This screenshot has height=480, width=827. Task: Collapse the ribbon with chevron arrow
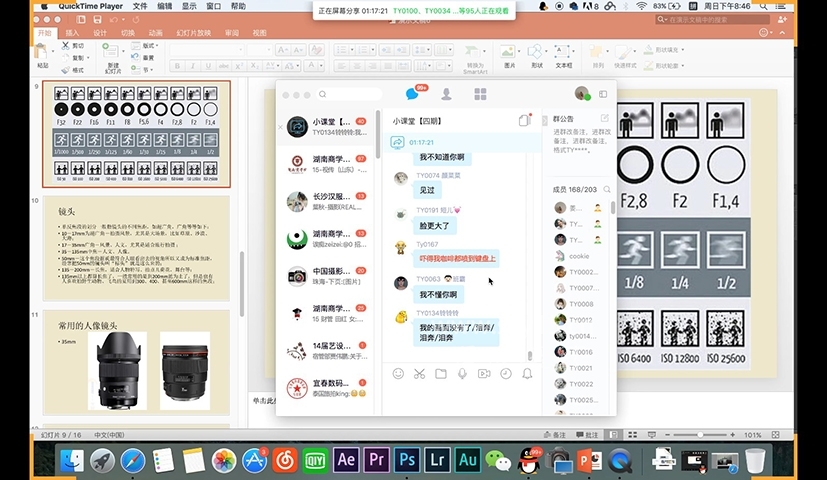coord(782,33)
